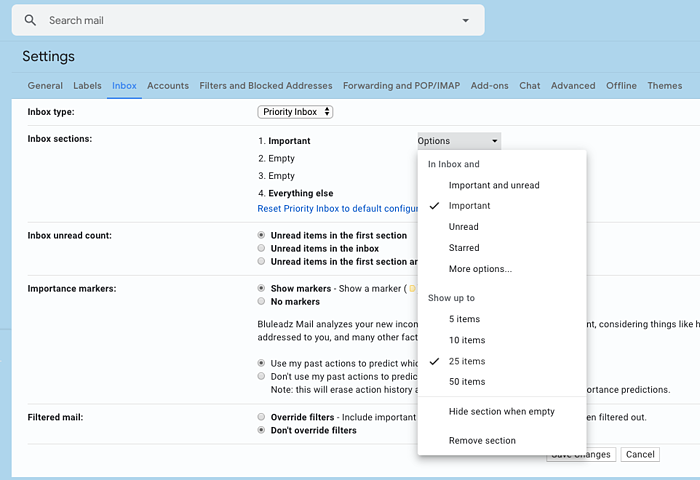Open the Themes settings tab
This screenshot has height=480, width=700.
click(665, 86)
